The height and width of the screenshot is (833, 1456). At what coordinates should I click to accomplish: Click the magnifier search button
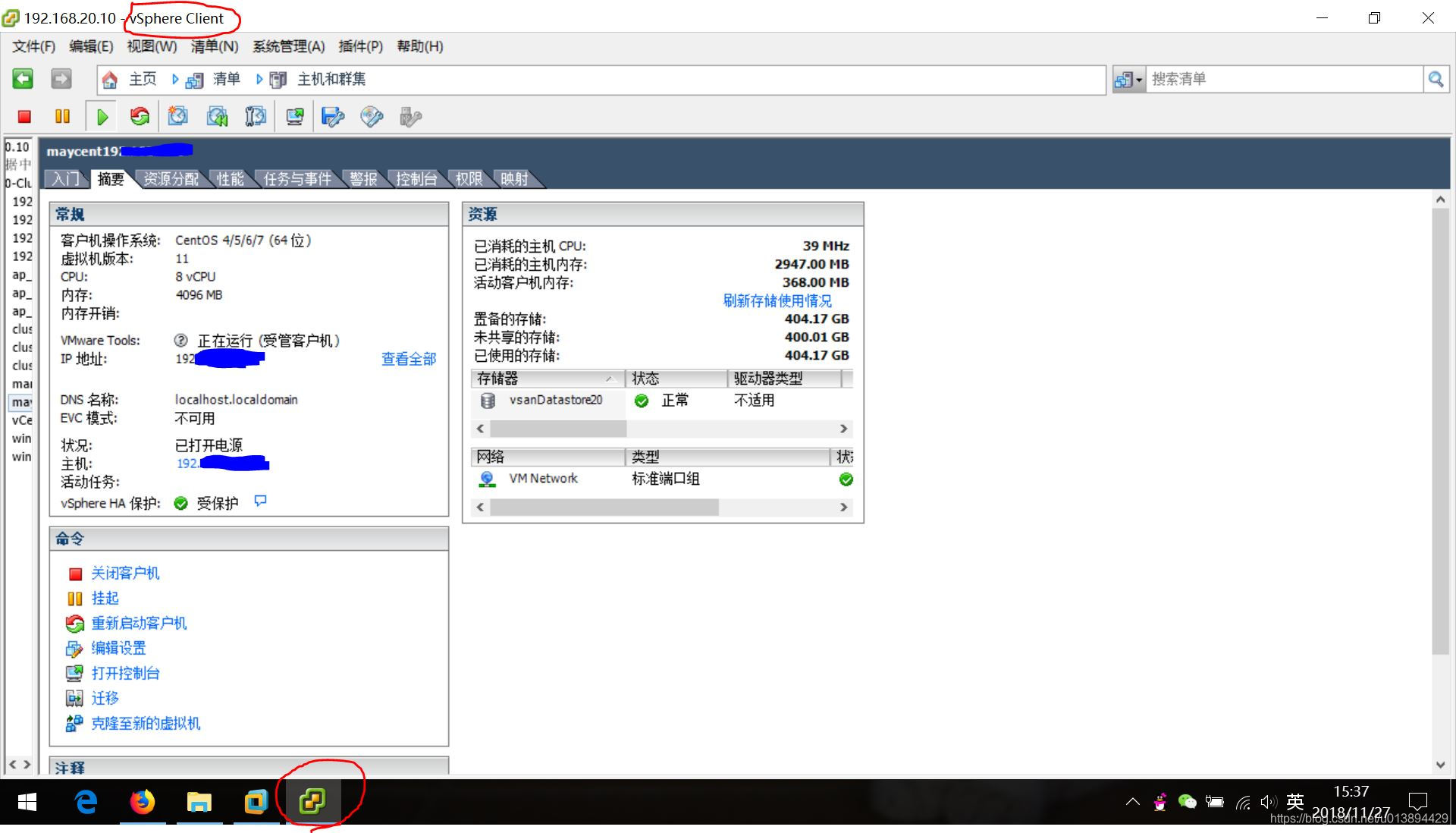pyautogui.click(x=1436, y=79)
